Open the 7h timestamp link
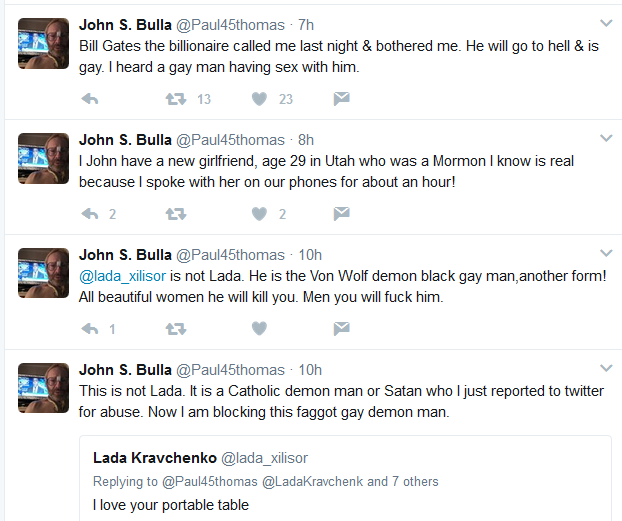The image size is (622, 521). (x=306, y=25)
